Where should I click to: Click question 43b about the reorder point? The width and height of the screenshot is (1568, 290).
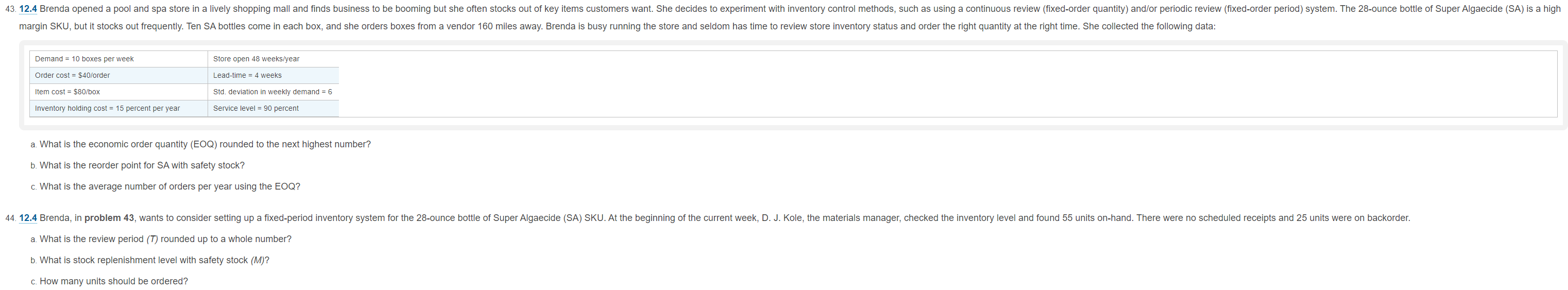138,166
